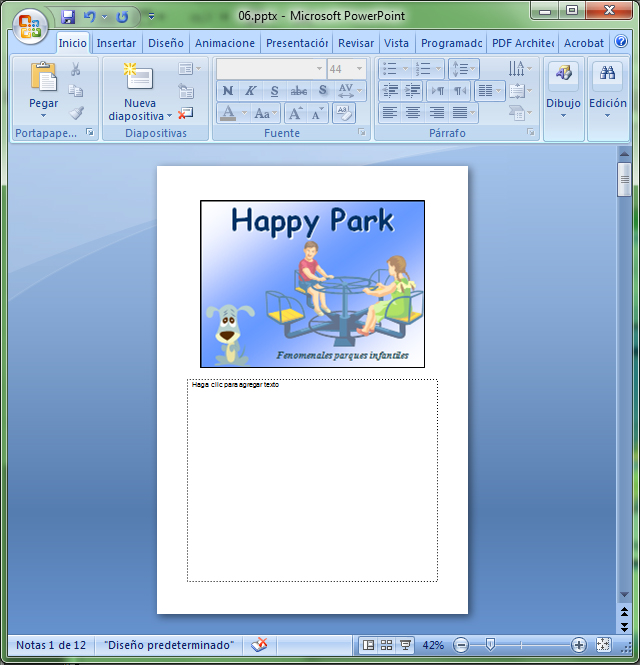Open the Diseño ribbon tab

pyautogui.click(x=165, y=43)
